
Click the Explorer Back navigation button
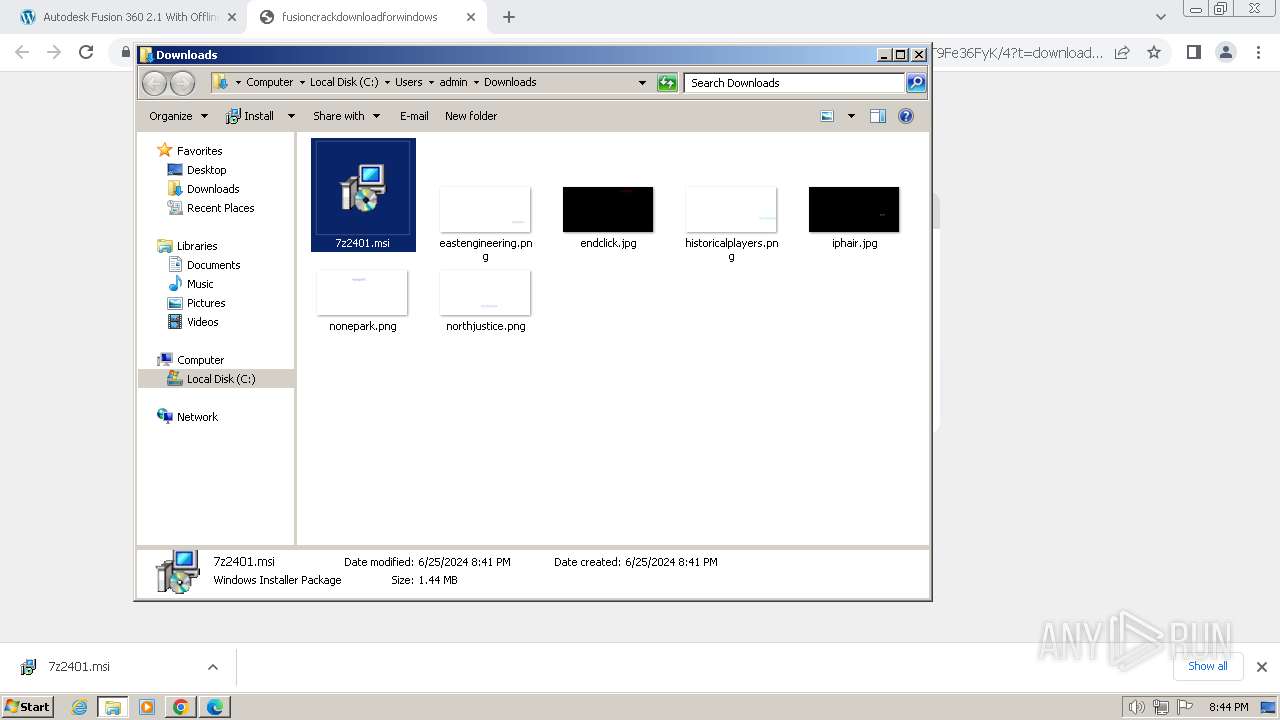pyautogui.click(x=154, y=83)
